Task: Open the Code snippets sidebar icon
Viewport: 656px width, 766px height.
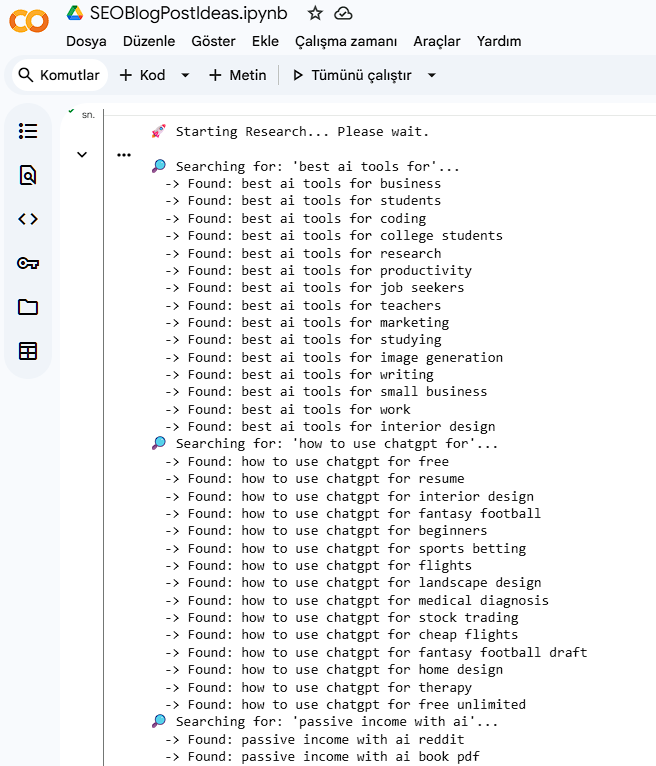Action: pos(28,219)
